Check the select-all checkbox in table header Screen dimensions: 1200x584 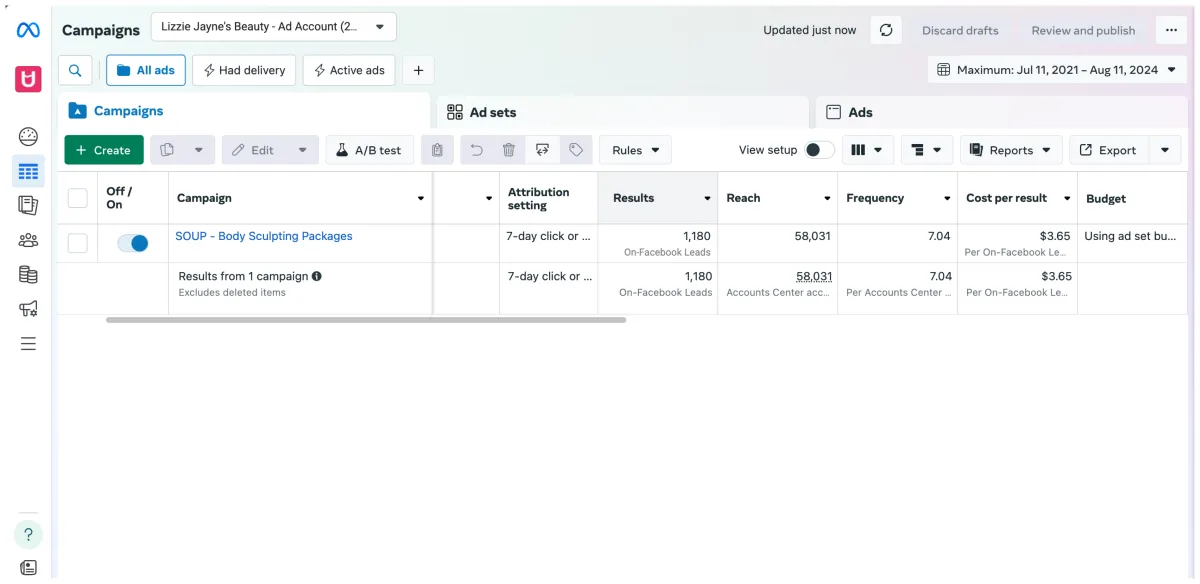click(x=78, y=198)
